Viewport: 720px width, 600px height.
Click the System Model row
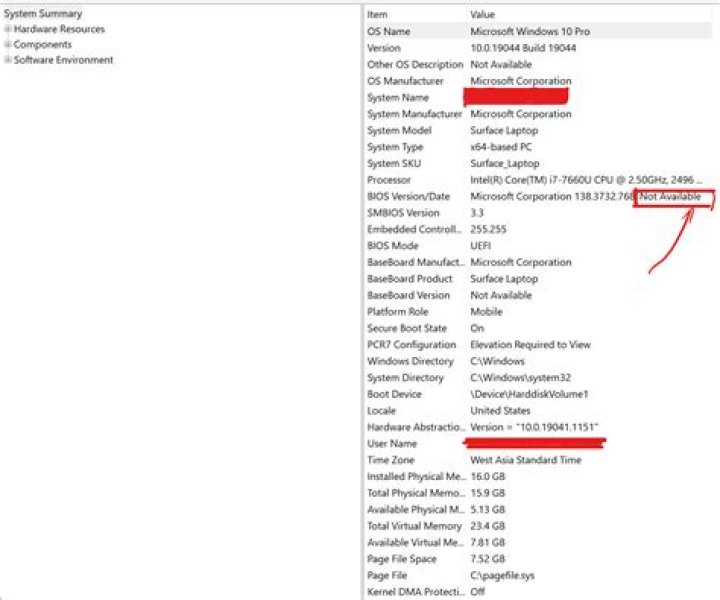[x=398, y=131]
